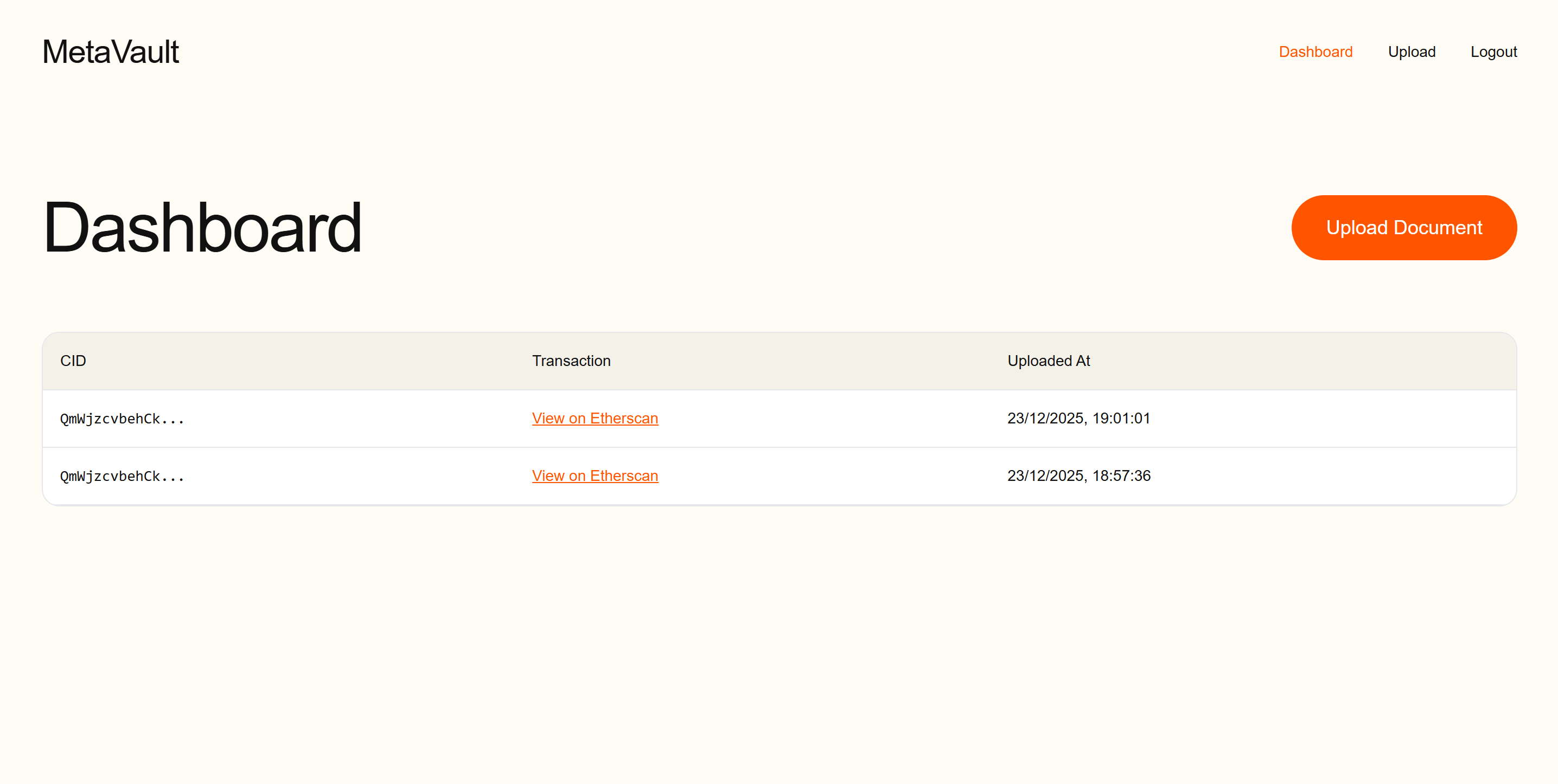
Task: Click the empty page area below table
Action: pyautogui.click(x=779, y=641)
